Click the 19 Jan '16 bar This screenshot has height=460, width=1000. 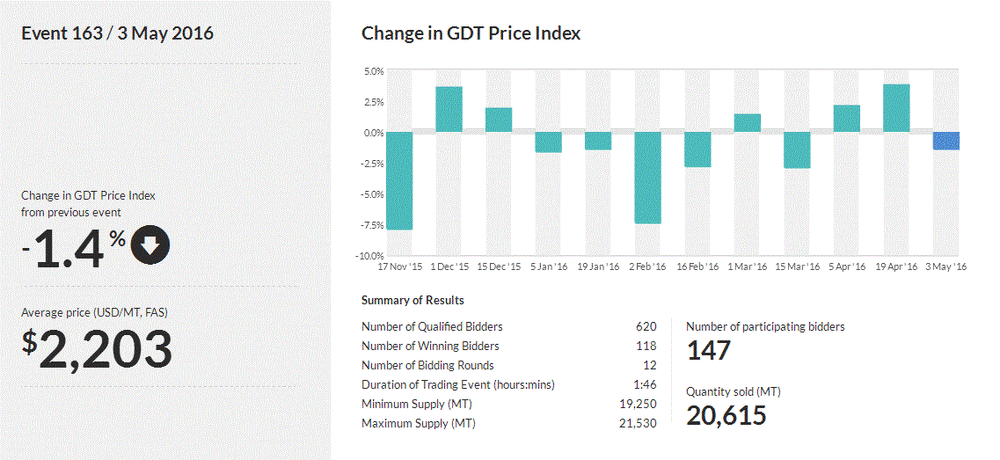(x=598, y=141)
